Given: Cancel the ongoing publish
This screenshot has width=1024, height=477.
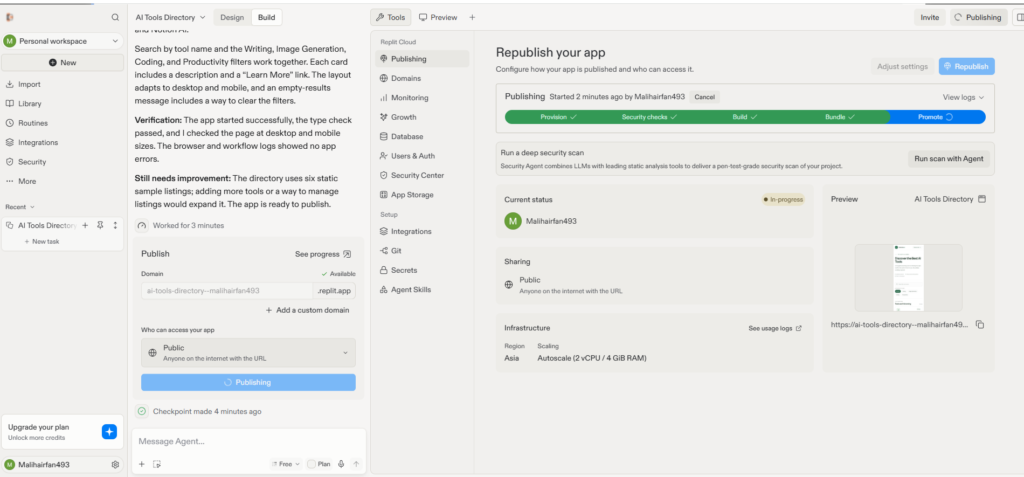Looking at the screenshot, I should [x=704, y=97].
